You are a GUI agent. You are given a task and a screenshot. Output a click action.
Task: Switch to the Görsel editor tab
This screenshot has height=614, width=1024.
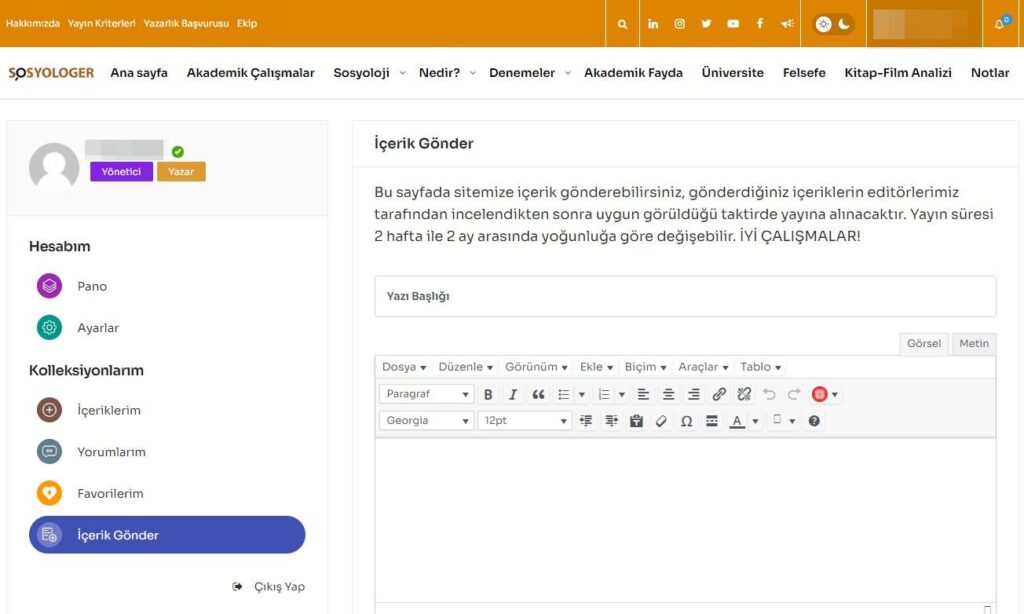[x=924, y=344]
